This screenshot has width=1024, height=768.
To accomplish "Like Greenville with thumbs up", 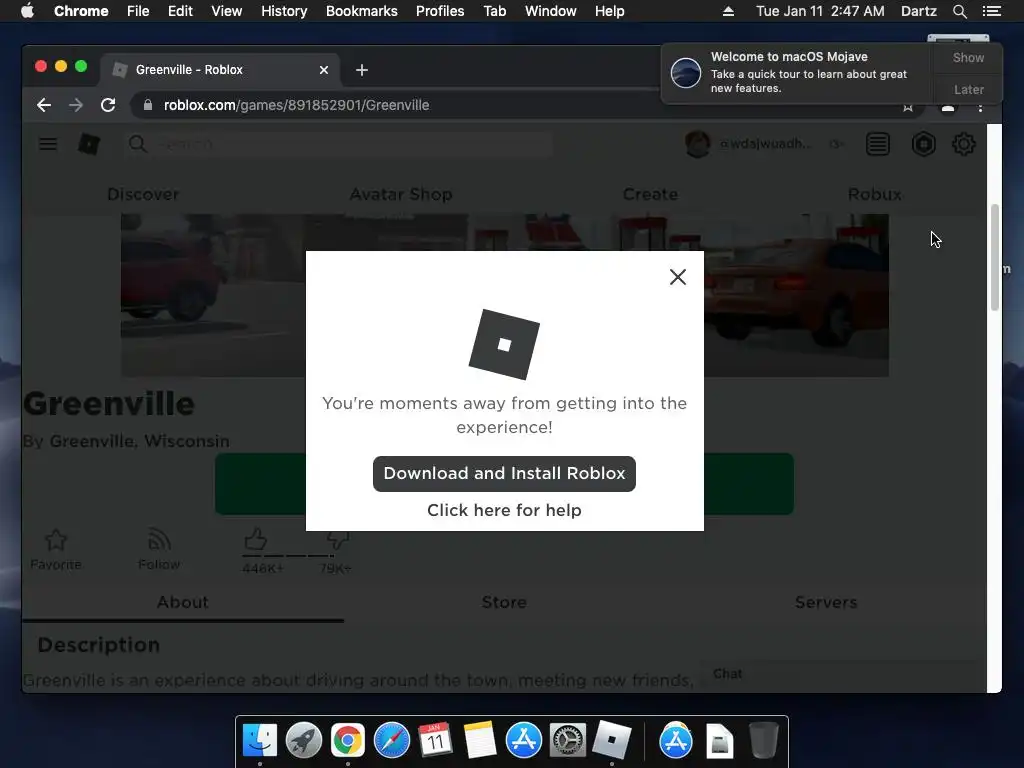I will (x=256, y=540).
